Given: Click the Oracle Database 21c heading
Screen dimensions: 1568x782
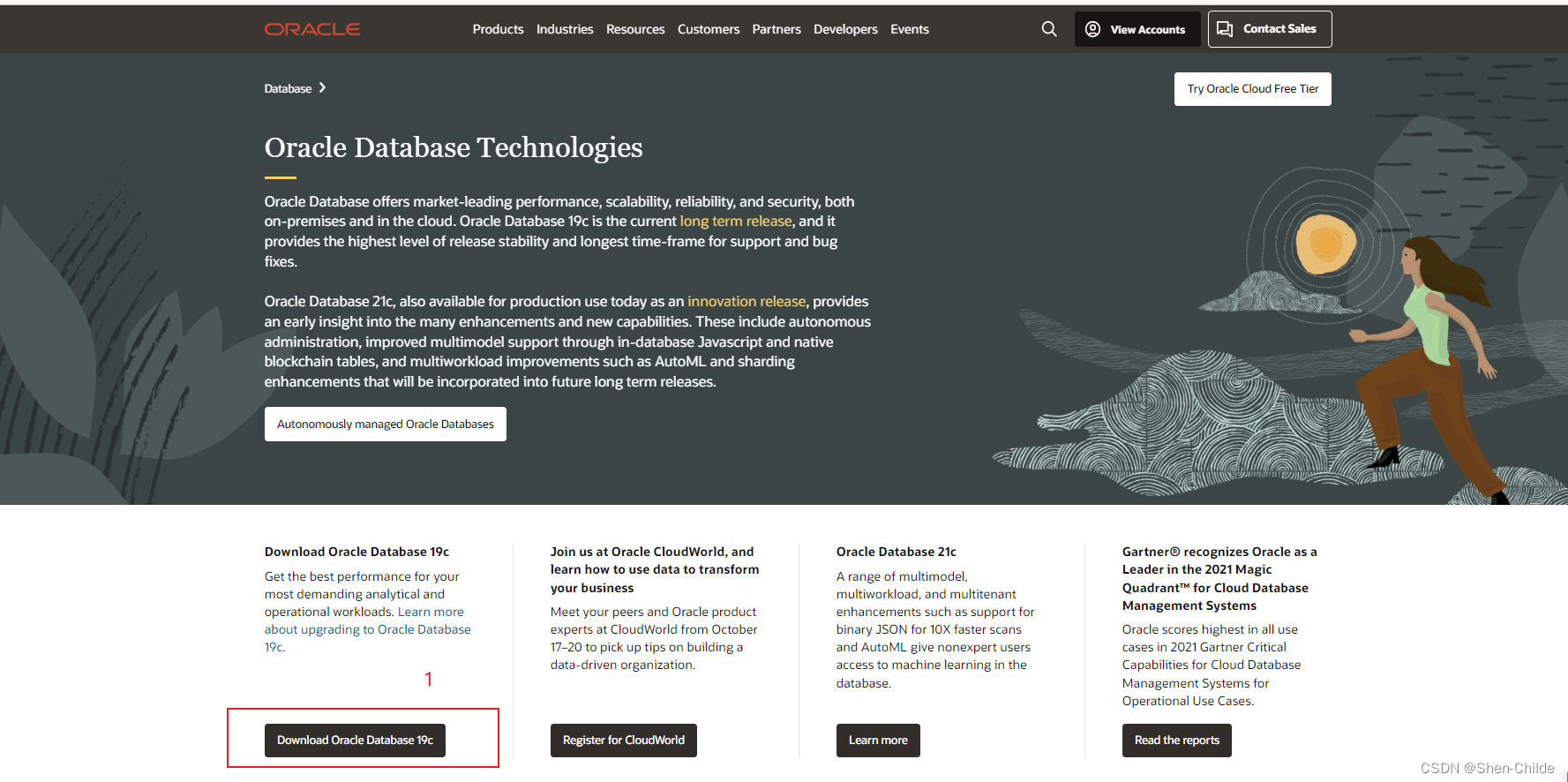Looking at the screenshot, I should coord(897,552).
